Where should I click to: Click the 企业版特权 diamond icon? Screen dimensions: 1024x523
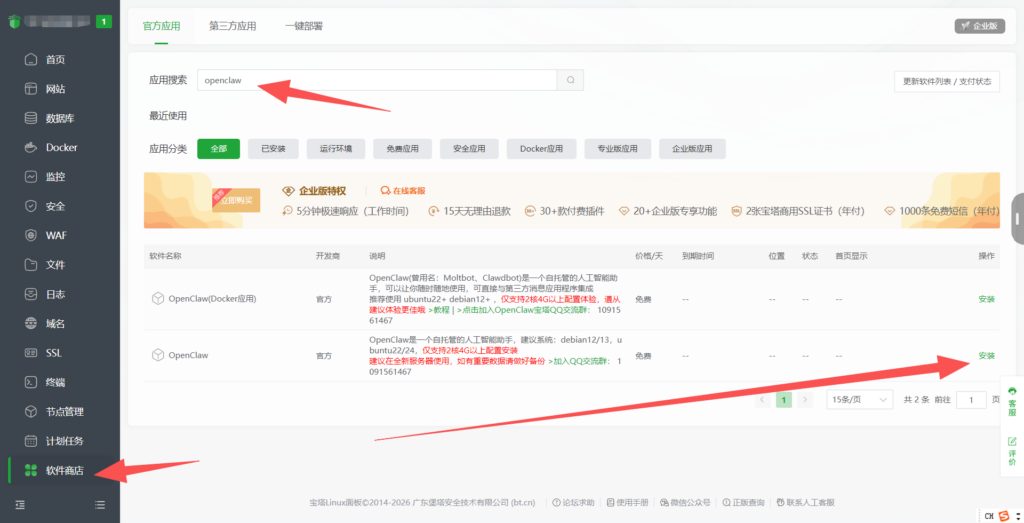288,191
